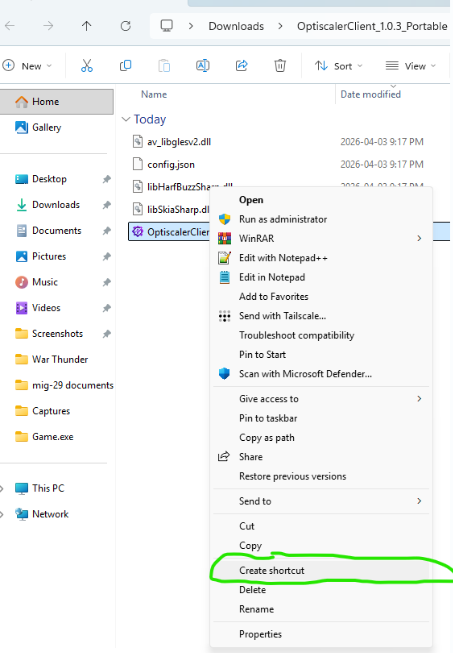The width and height of the screenshot is (453, 653).
Task: Click the Rename icon in toolbar
Action: (203, 66)
